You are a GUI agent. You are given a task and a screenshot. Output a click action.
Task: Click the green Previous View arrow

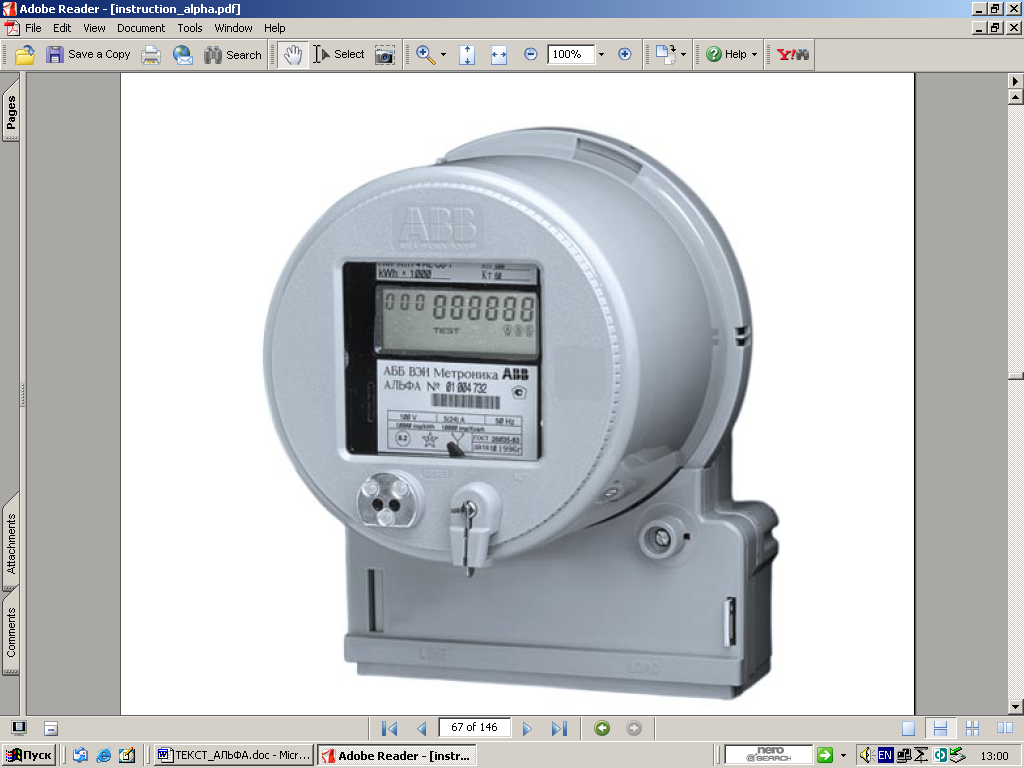coord(602,728)
